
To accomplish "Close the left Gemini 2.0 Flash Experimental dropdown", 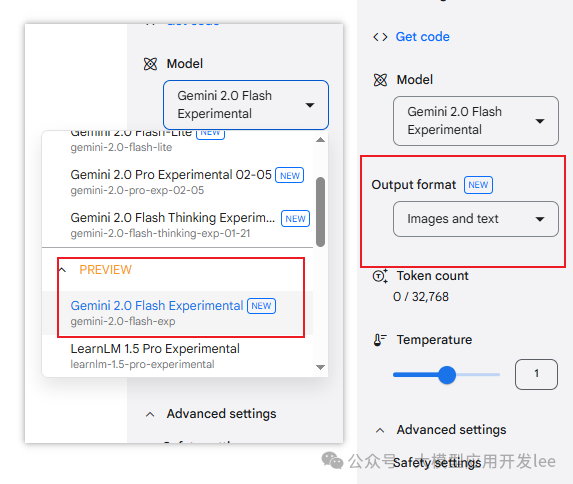I will point(246,105).
